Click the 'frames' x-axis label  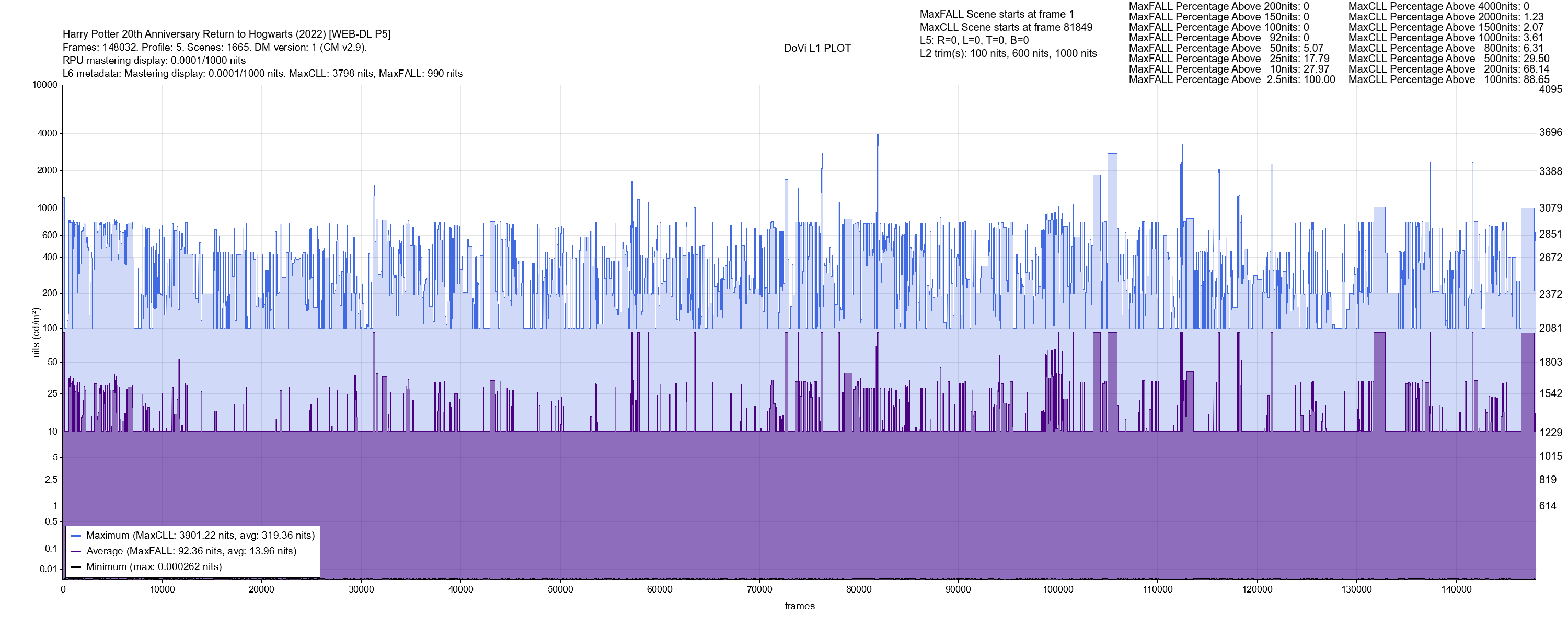tap(799, 606)
